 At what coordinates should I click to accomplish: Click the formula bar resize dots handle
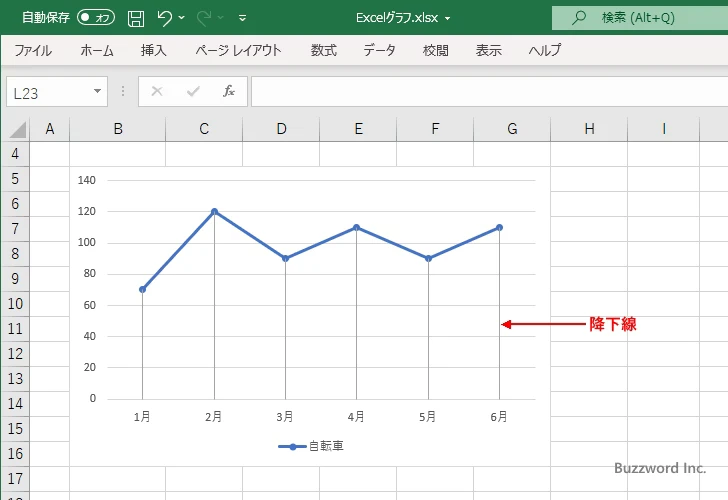coord(123,91)
